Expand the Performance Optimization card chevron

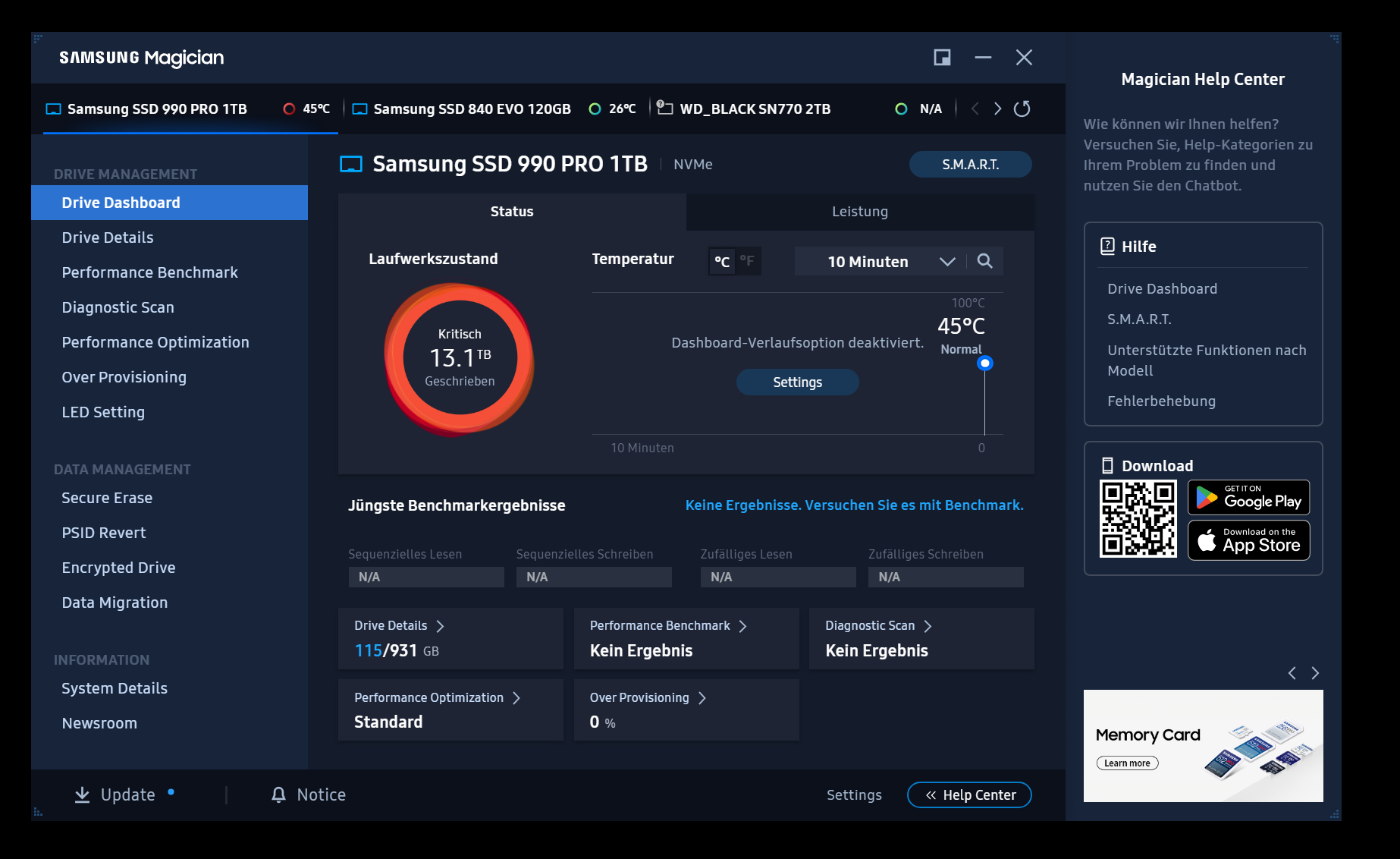(517, 698)
